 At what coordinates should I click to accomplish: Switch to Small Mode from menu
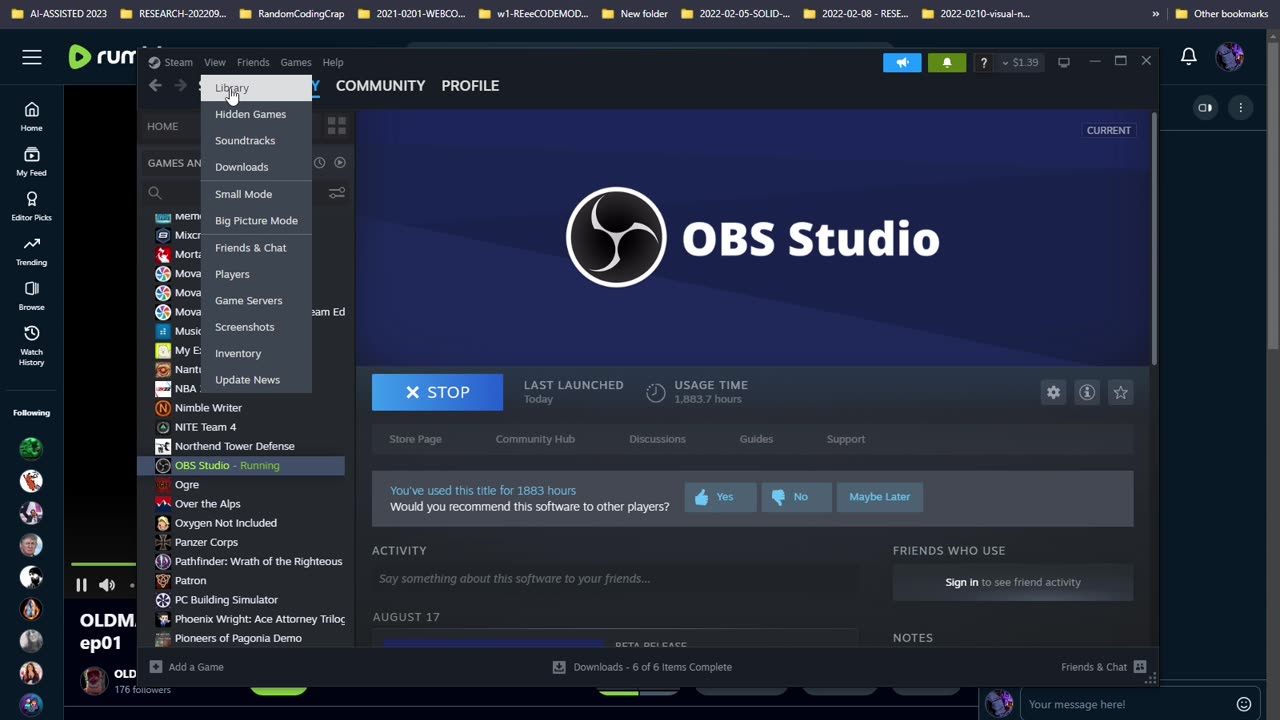(256, 194)
